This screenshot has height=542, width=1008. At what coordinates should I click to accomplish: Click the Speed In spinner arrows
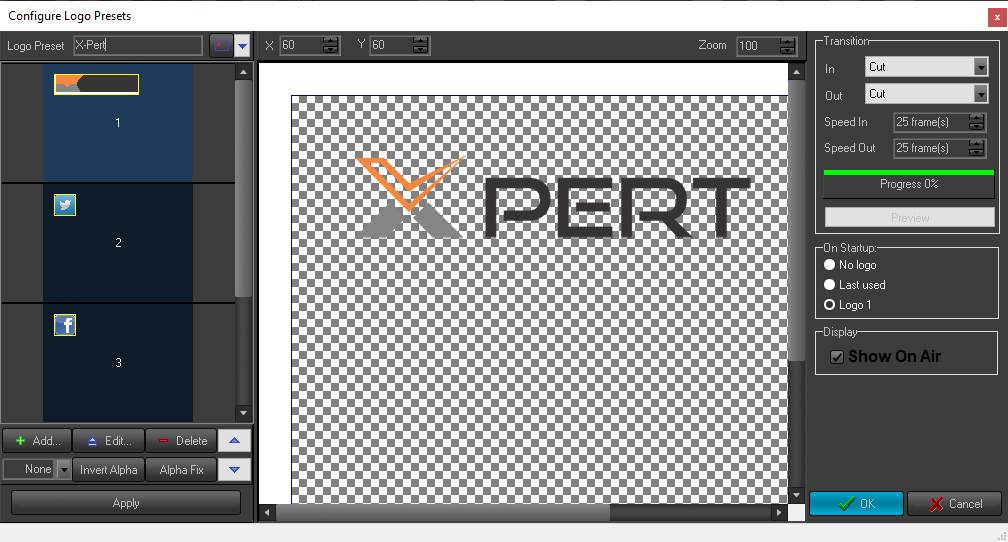coord(976,122)
